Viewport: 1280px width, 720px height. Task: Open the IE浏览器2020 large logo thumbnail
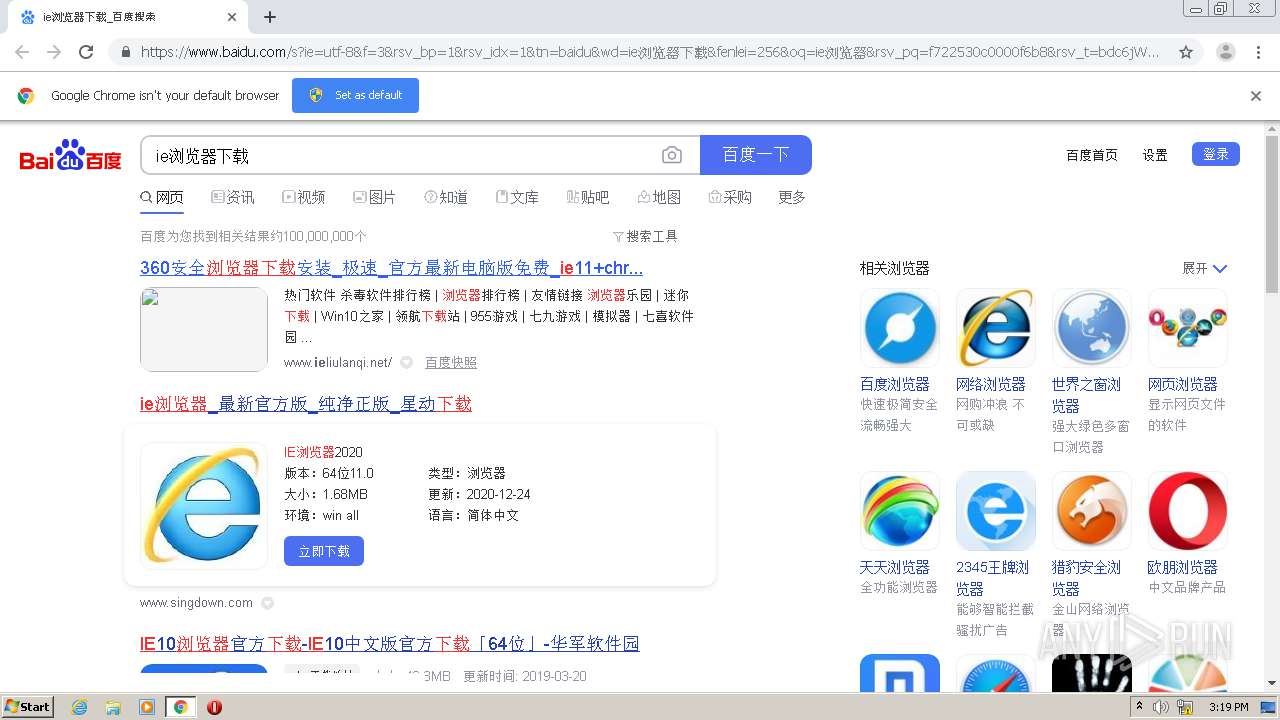tap(204, 507)
